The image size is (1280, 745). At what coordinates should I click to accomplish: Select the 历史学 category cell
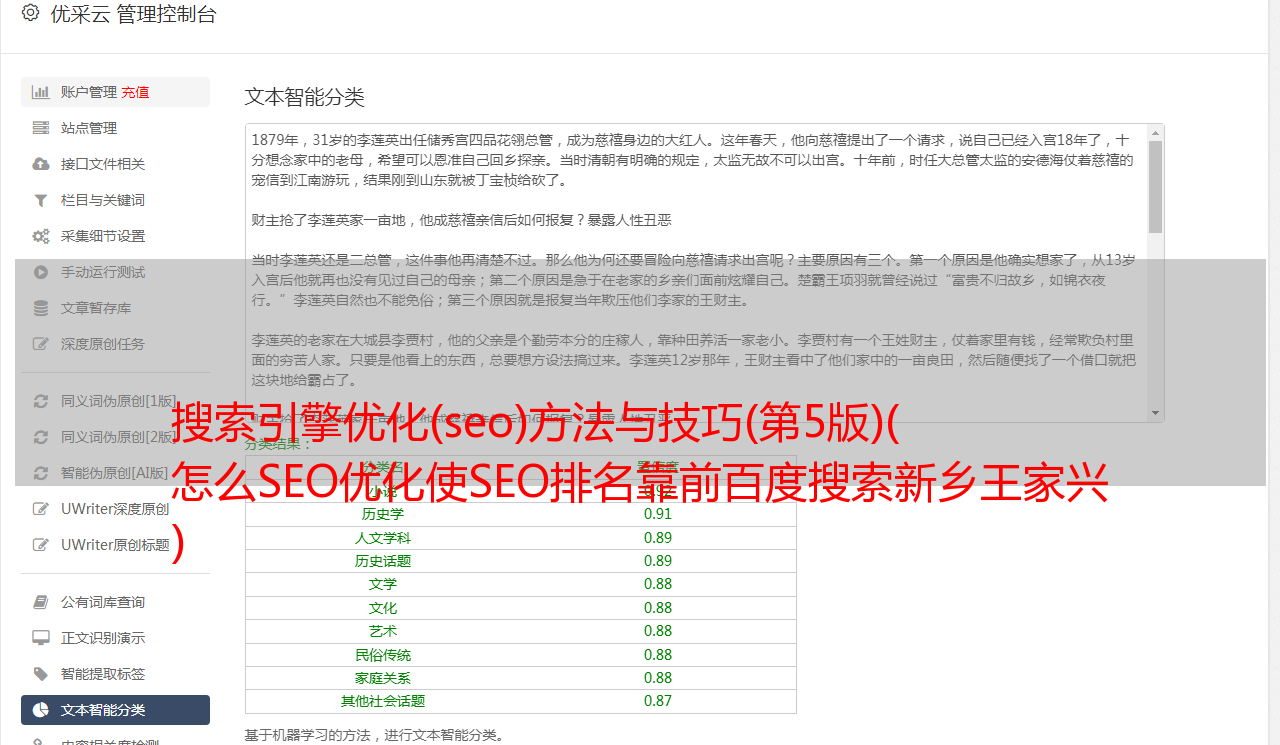pos(383,514)
